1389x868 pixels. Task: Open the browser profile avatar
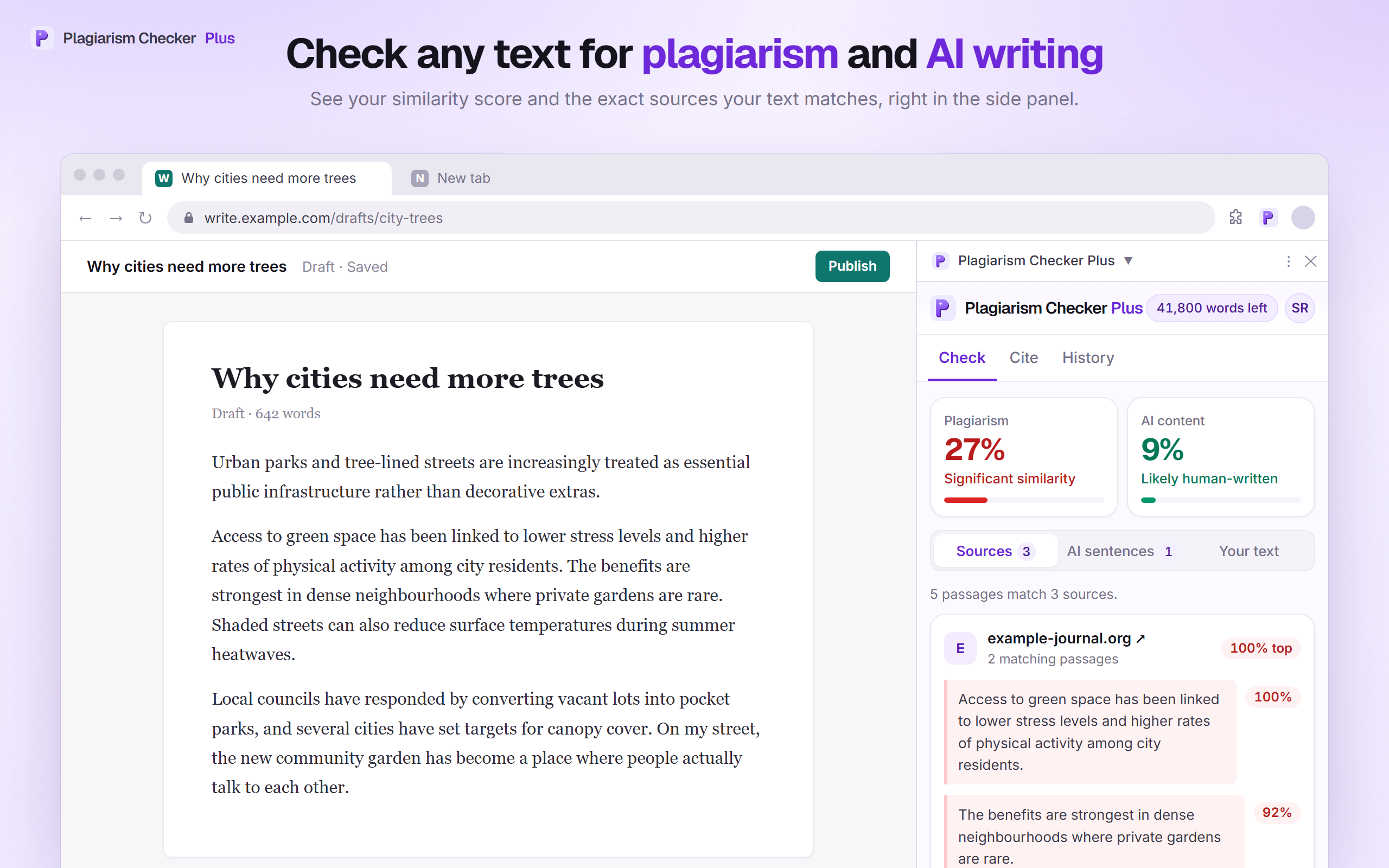tap(1303, 218)
